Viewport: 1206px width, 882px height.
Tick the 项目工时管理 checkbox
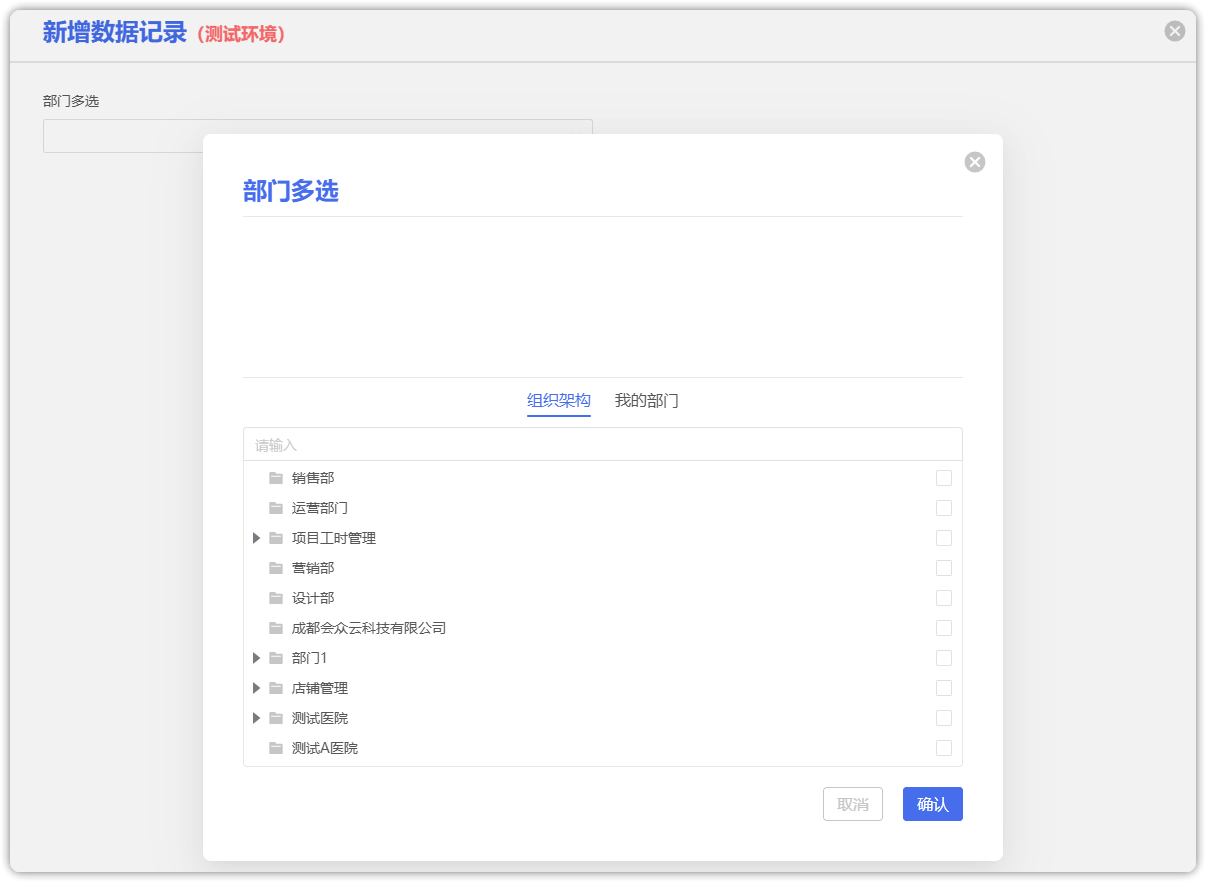click(944, 538)
